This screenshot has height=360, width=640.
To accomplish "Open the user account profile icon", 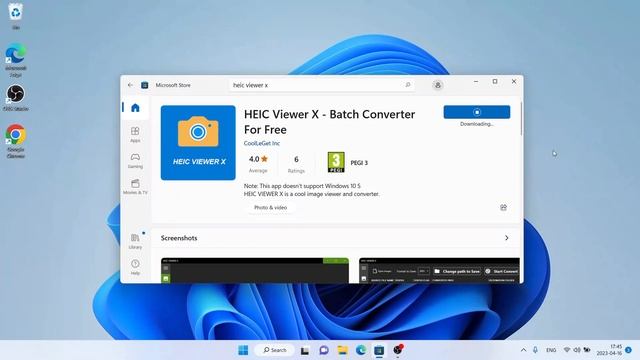I will pos(438,85).
